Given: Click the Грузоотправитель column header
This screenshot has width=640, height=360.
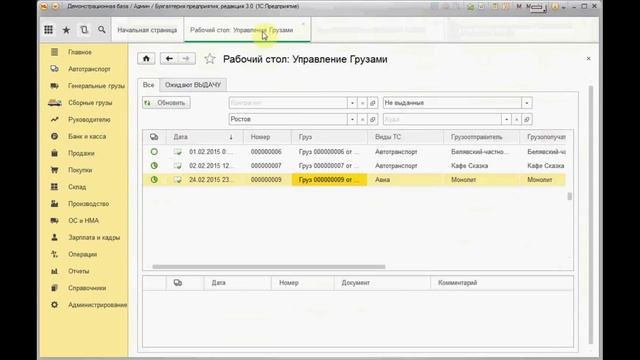Looking at the screenshot, I should pos(482,137).
